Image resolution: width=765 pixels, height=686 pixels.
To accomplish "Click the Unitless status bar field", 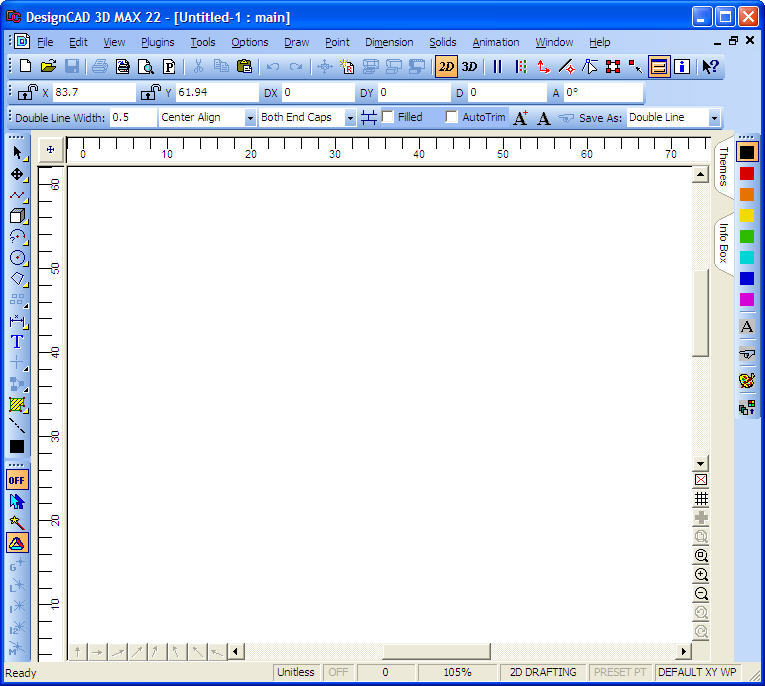I will [296, 672].
